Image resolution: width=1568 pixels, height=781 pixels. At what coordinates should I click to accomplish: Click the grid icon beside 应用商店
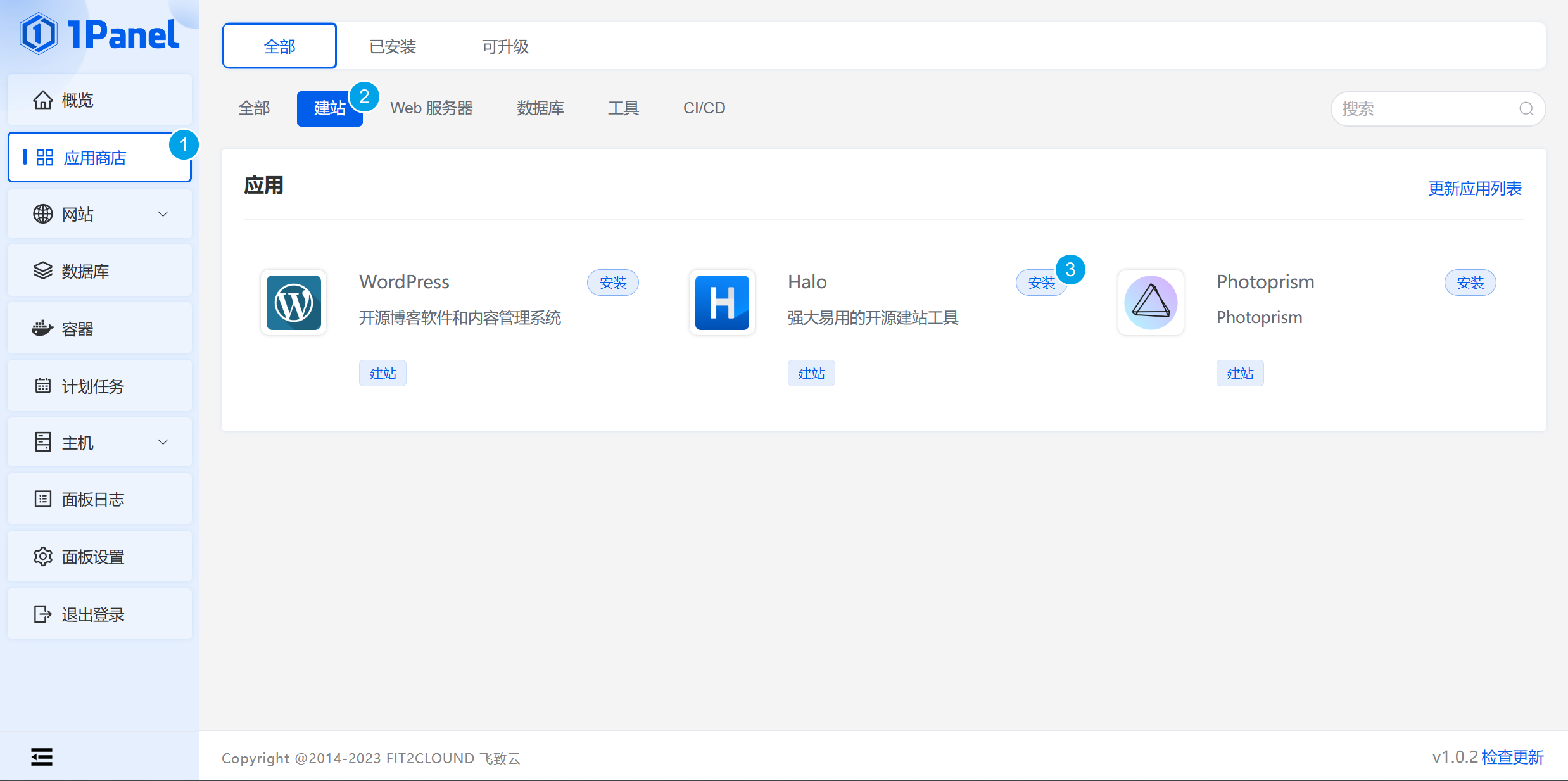pyautogui.click(x=44, y=157)
